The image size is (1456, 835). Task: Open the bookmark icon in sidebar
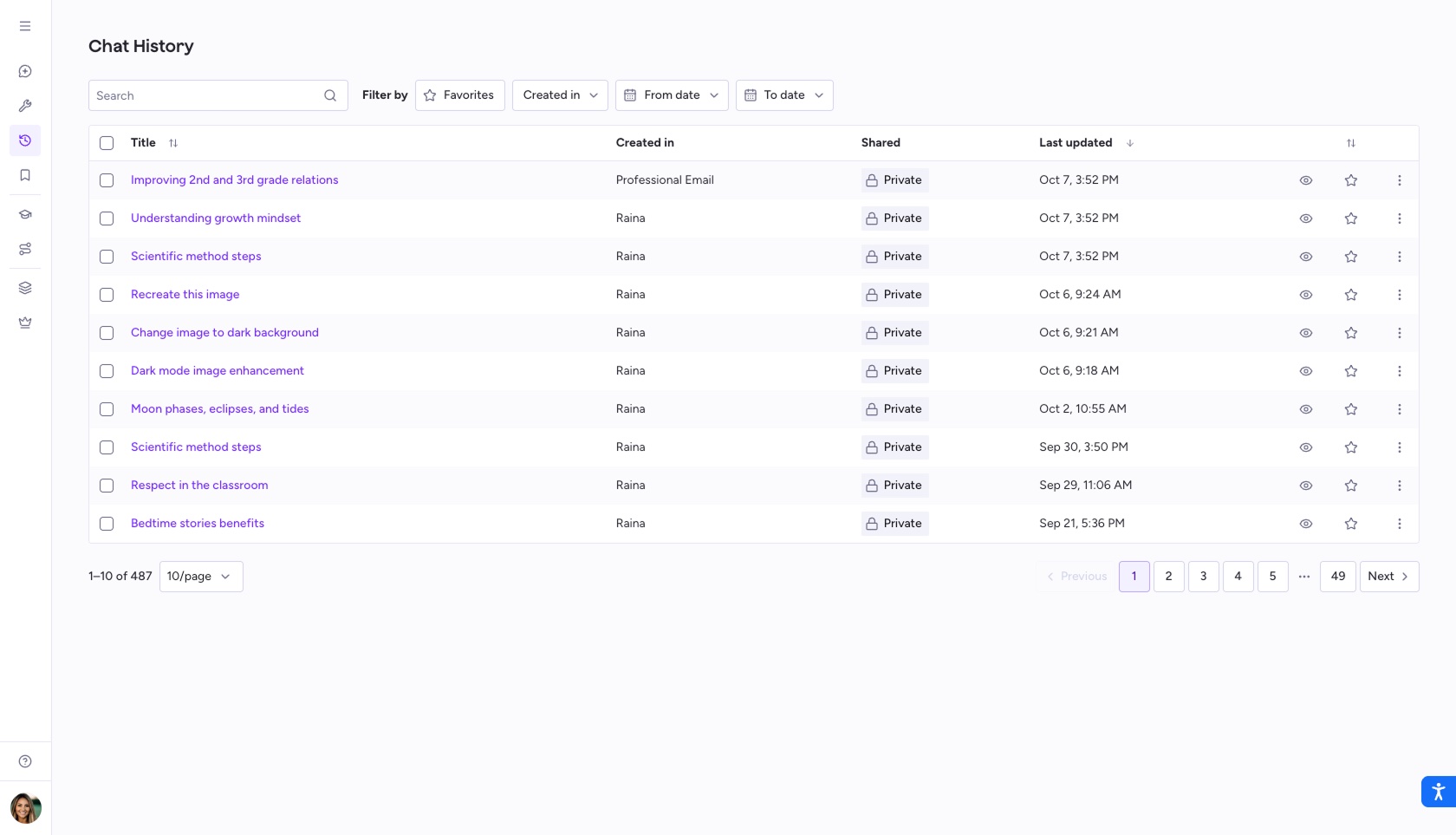point(25,175)
